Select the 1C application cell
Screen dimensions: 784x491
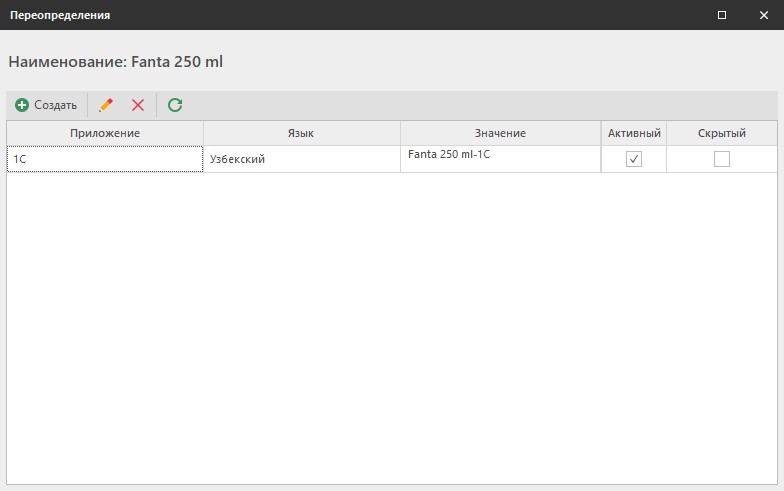tap(105, 159)
